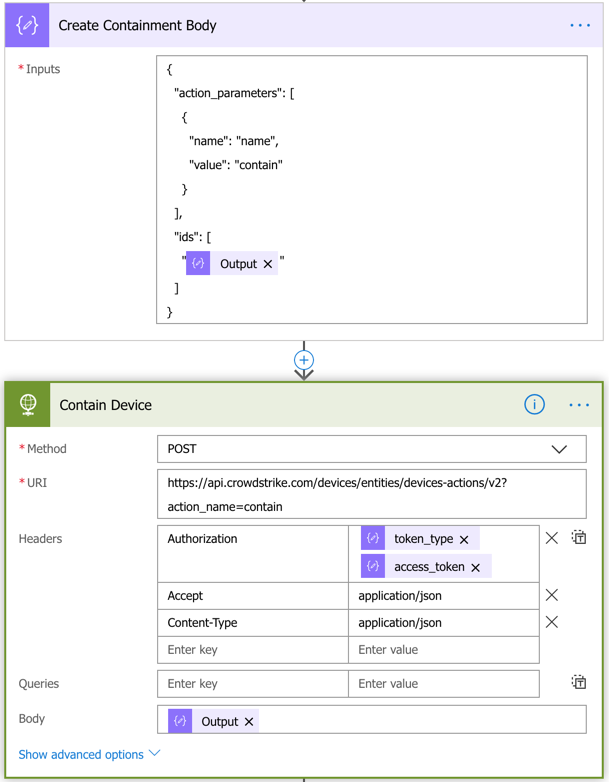Click the Queries Enter value field

pos(443,684)
